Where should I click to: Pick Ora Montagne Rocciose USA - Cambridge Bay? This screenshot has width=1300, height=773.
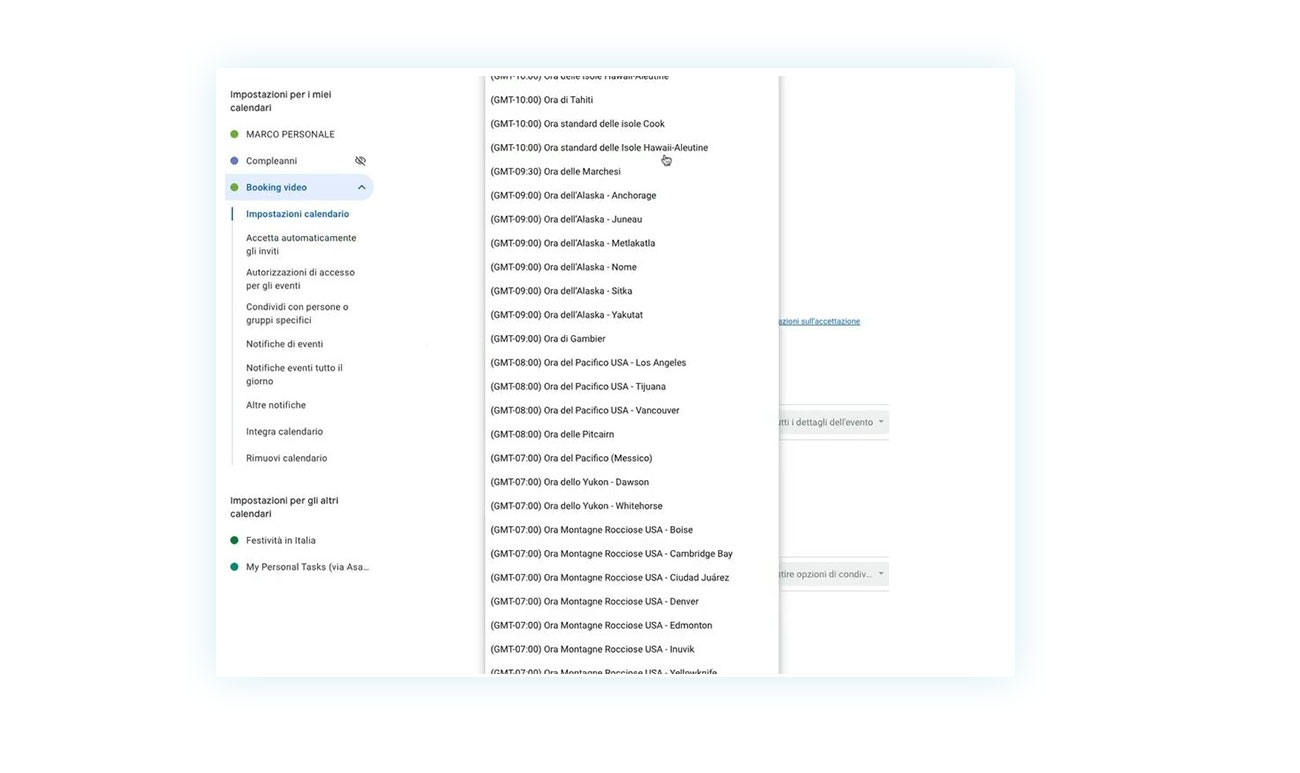tap(631, 554)
